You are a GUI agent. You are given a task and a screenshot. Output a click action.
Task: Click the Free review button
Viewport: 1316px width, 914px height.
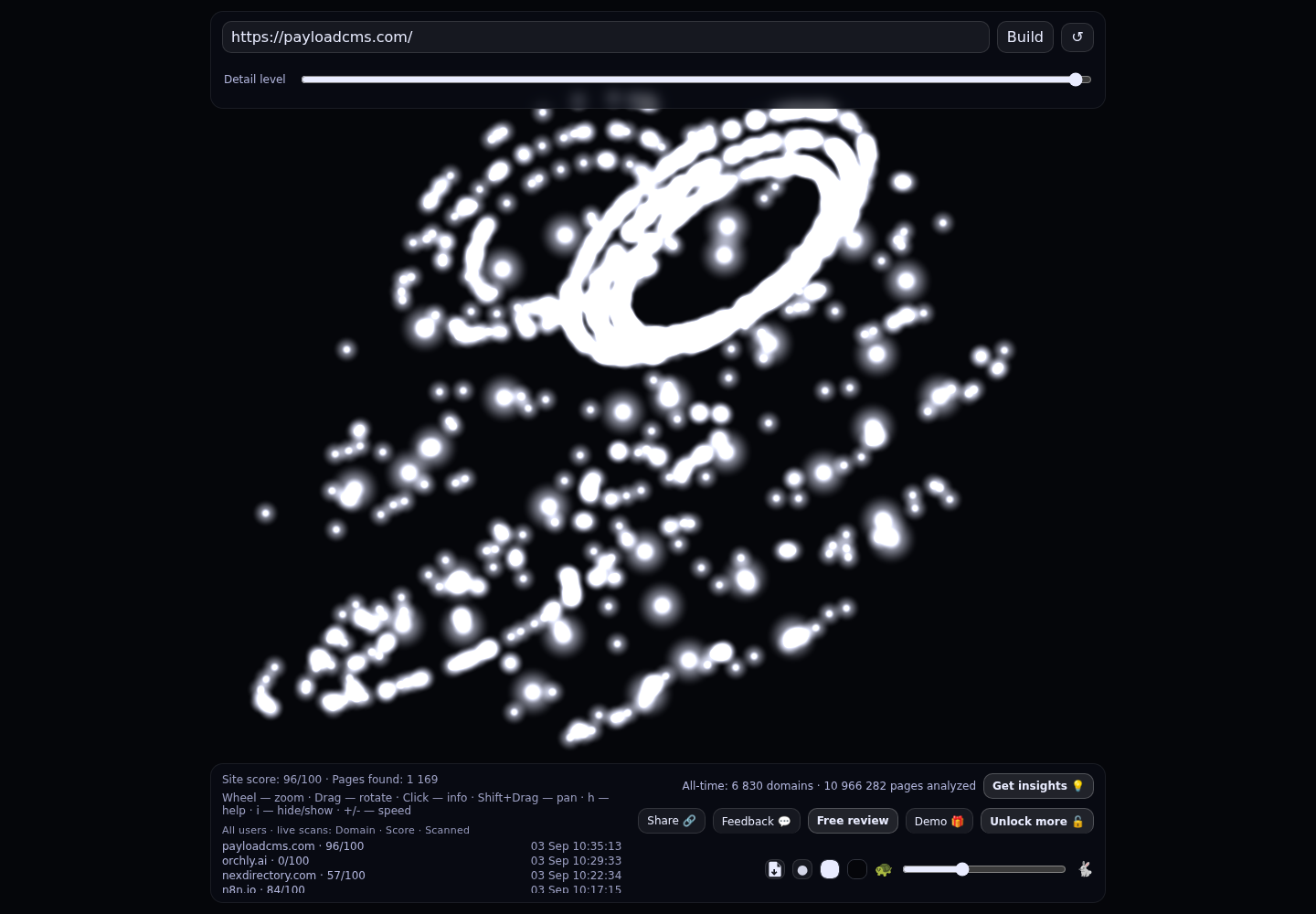[853, 821]
